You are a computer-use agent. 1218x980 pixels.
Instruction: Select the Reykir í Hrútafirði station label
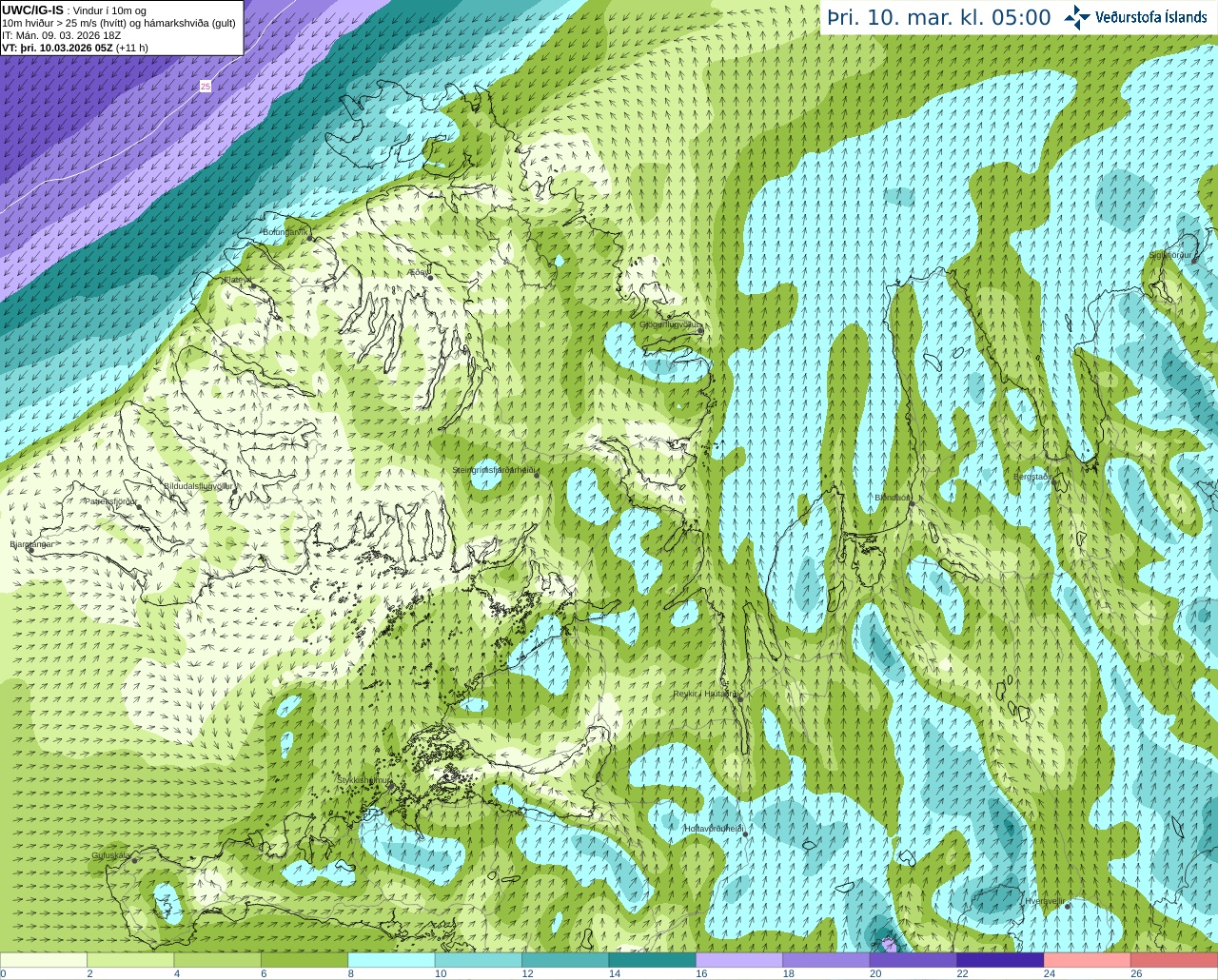pos(706,694)
